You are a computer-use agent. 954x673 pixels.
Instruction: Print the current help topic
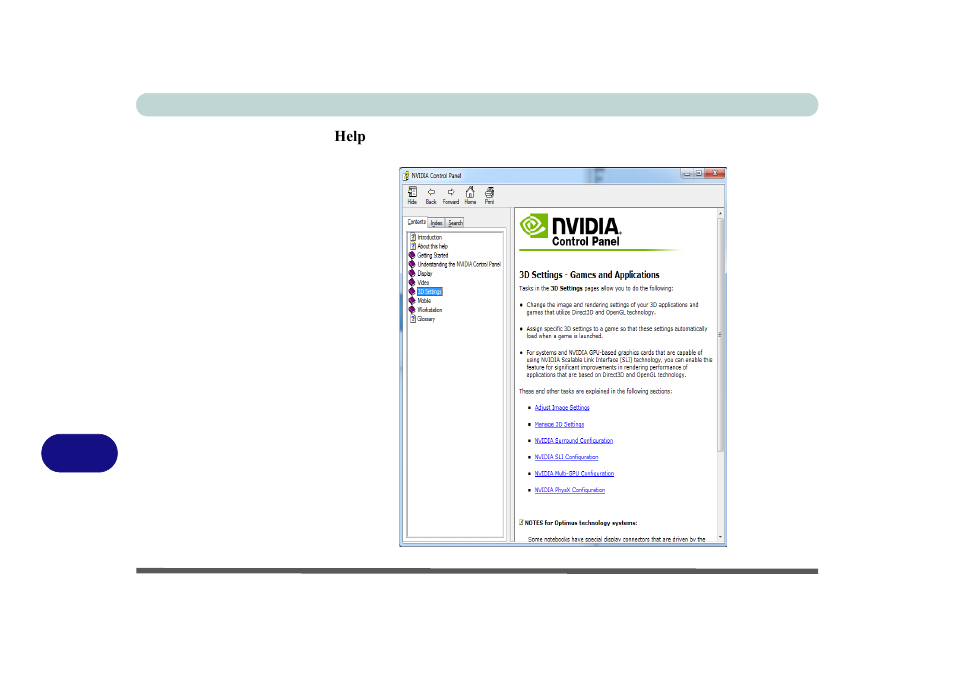489,195
